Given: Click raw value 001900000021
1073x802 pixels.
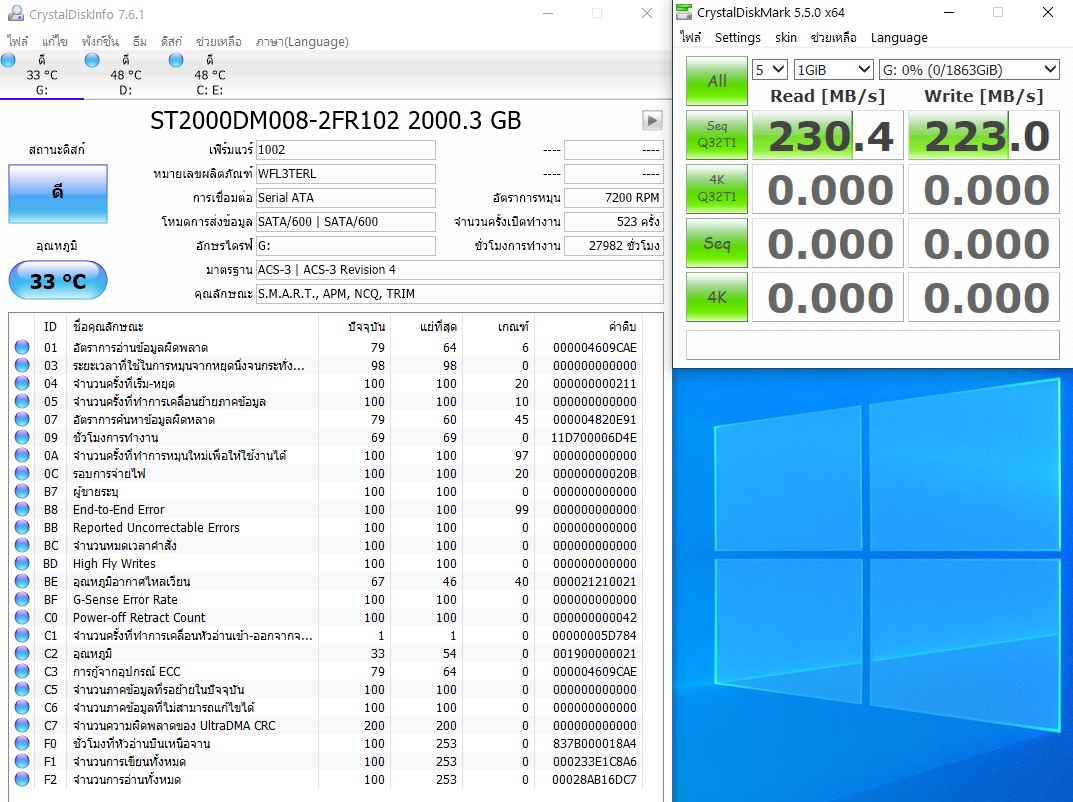Looking at the screenshot, I should (594, 654).
